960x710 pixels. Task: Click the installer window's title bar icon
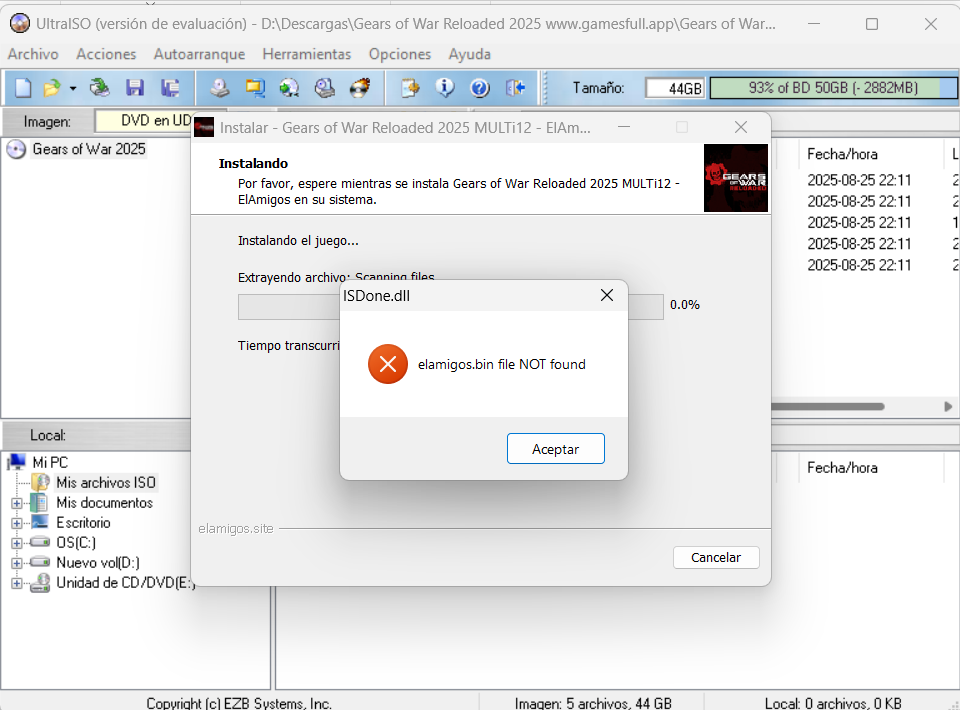204,127
